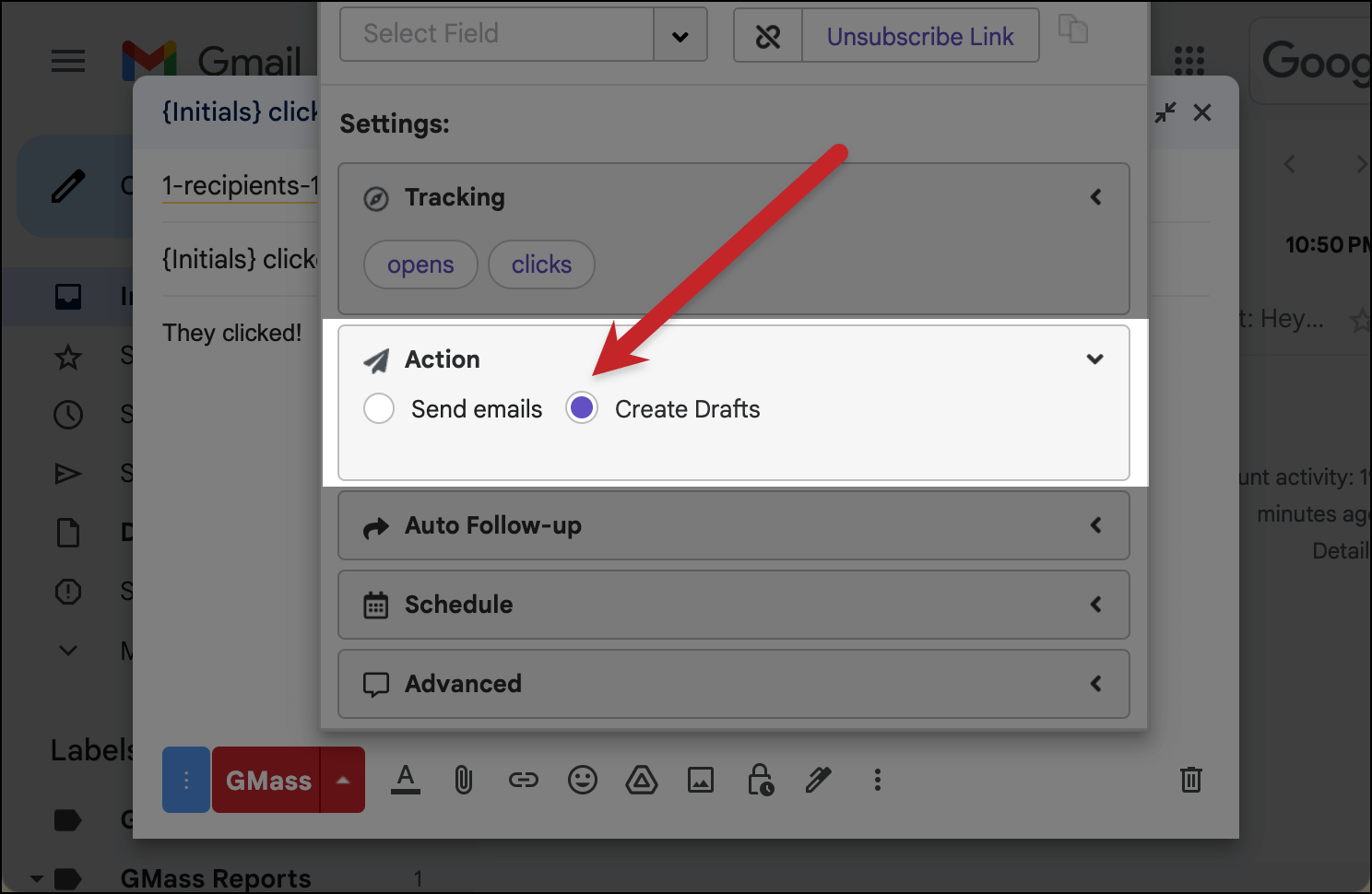Expand the Schedule section
This screenshot has height=894, width=1372.
click(x=734, y=605)
